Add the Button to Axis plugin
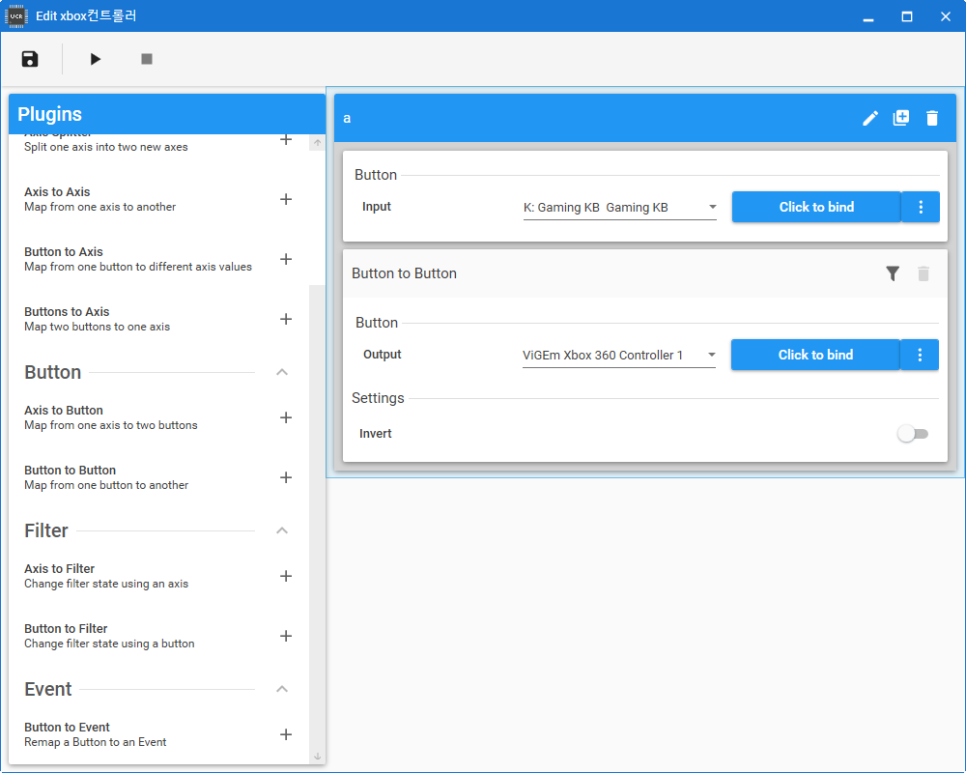The width and height of the screenshot is (966, 773). click(x=286, y=259)
